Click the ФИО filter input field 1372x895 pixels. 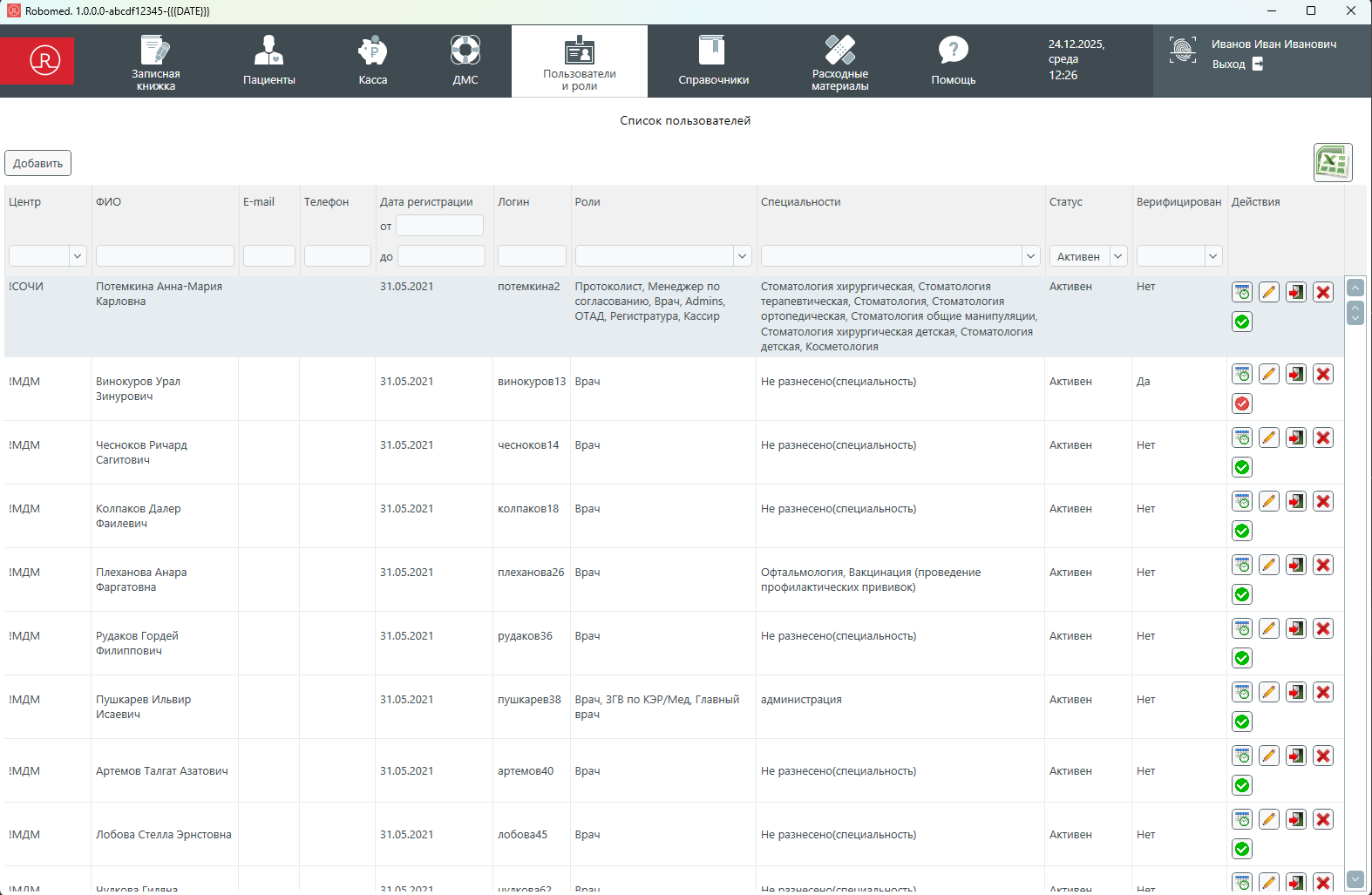165,256
